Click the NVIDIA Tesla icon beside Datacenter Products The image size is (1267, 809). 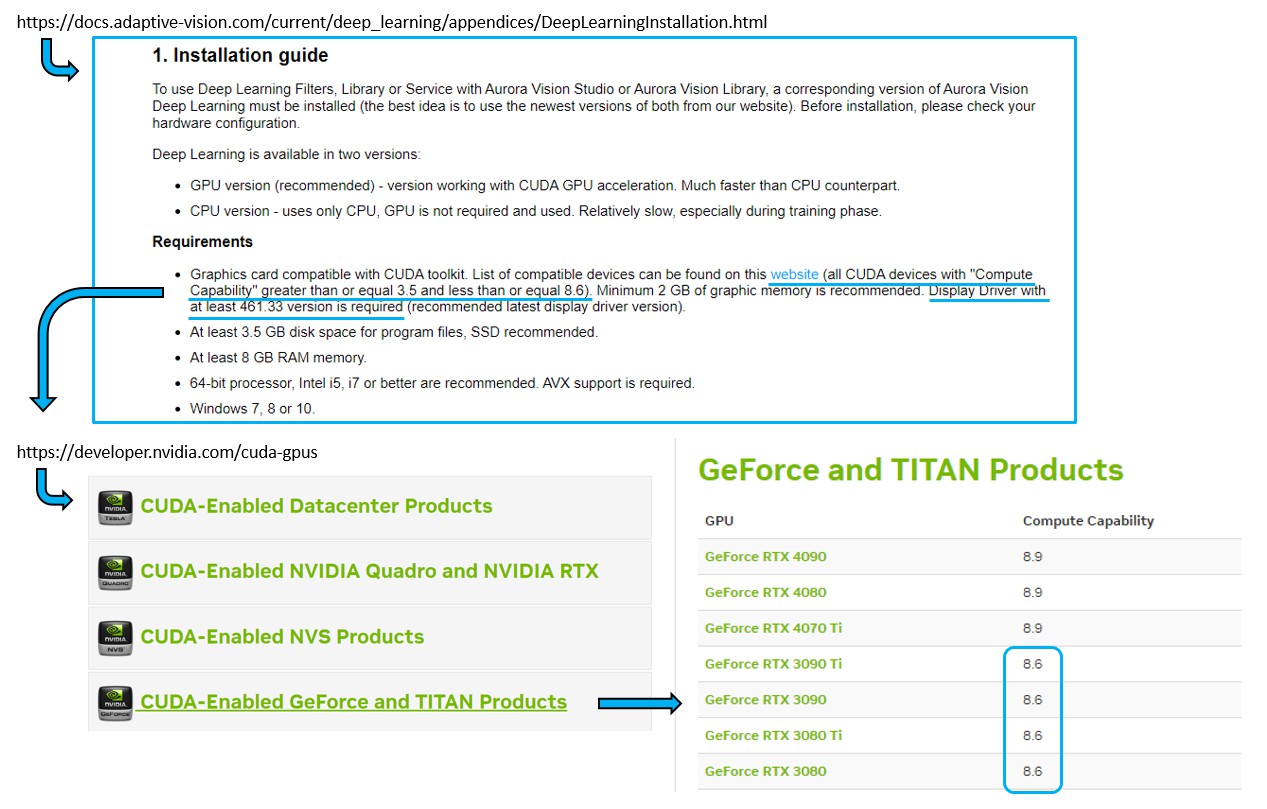[x=115, y=507]
